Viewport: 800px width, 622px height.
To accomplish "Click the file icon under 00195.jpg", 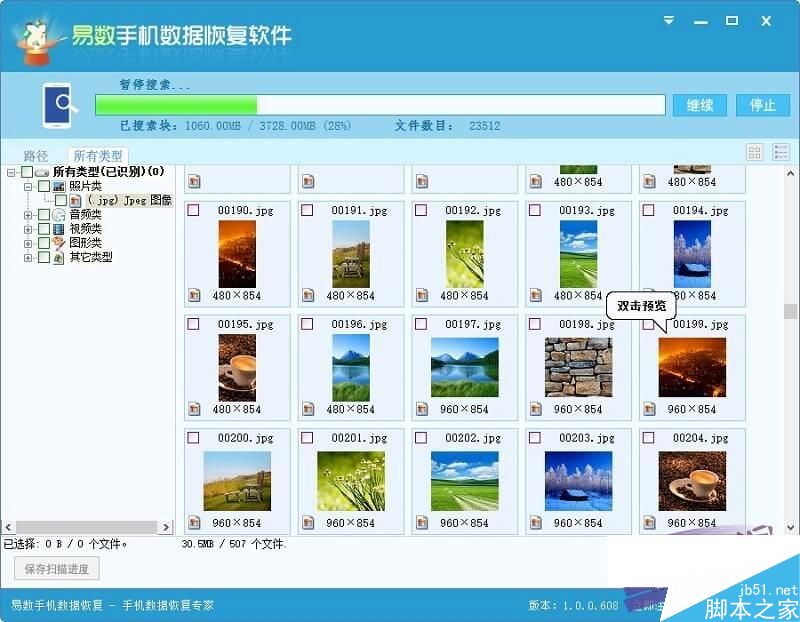I will coord(194,409).
